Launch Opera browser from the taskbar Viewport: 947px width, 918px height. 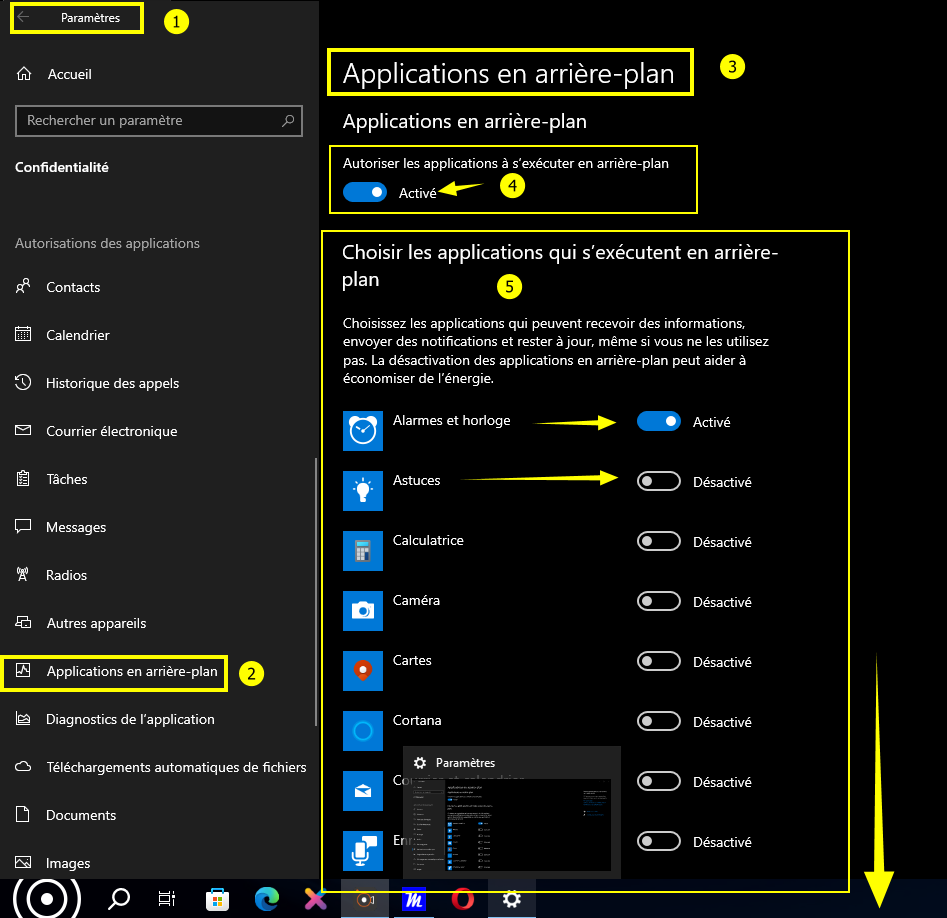463,899
